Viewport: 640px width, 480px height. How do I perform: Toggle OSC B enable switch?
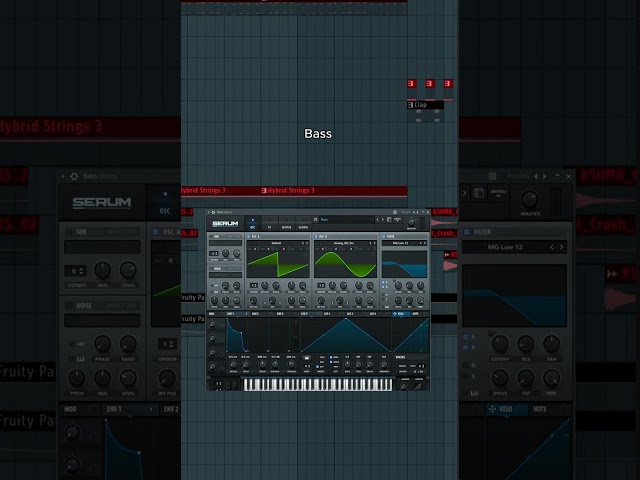pos(316,236)
